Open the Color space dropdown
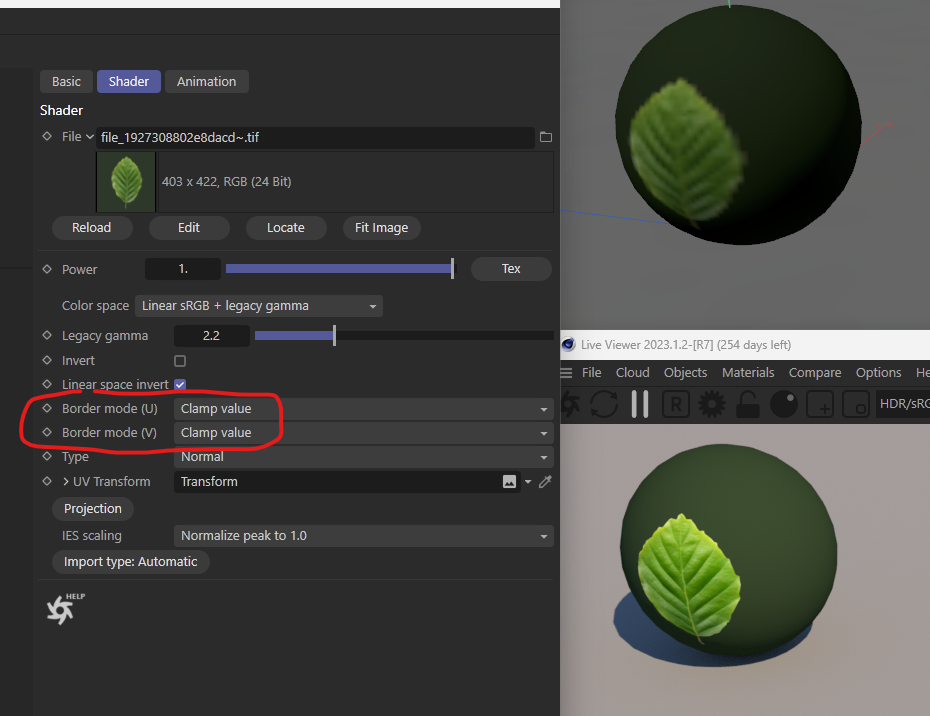This screenshot has height=716, width=930. pyautogui.click(x=259, y=306)
